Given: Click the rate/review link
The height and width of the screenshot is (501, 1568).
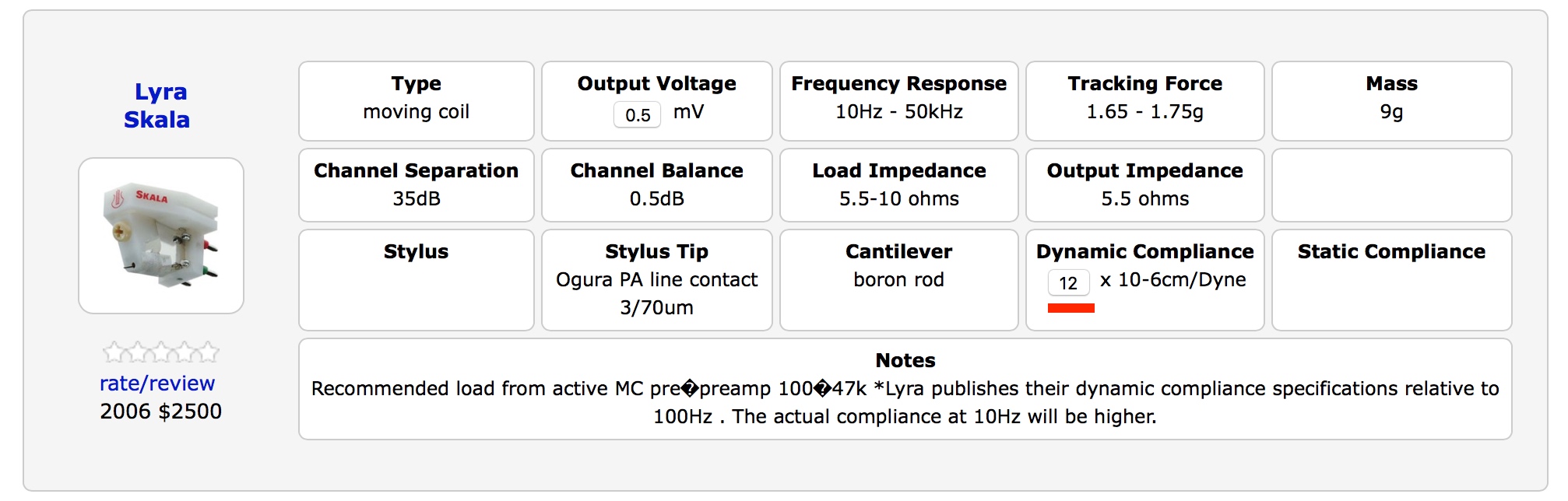Looking at the screenshot, I should (x=157, y=384).
